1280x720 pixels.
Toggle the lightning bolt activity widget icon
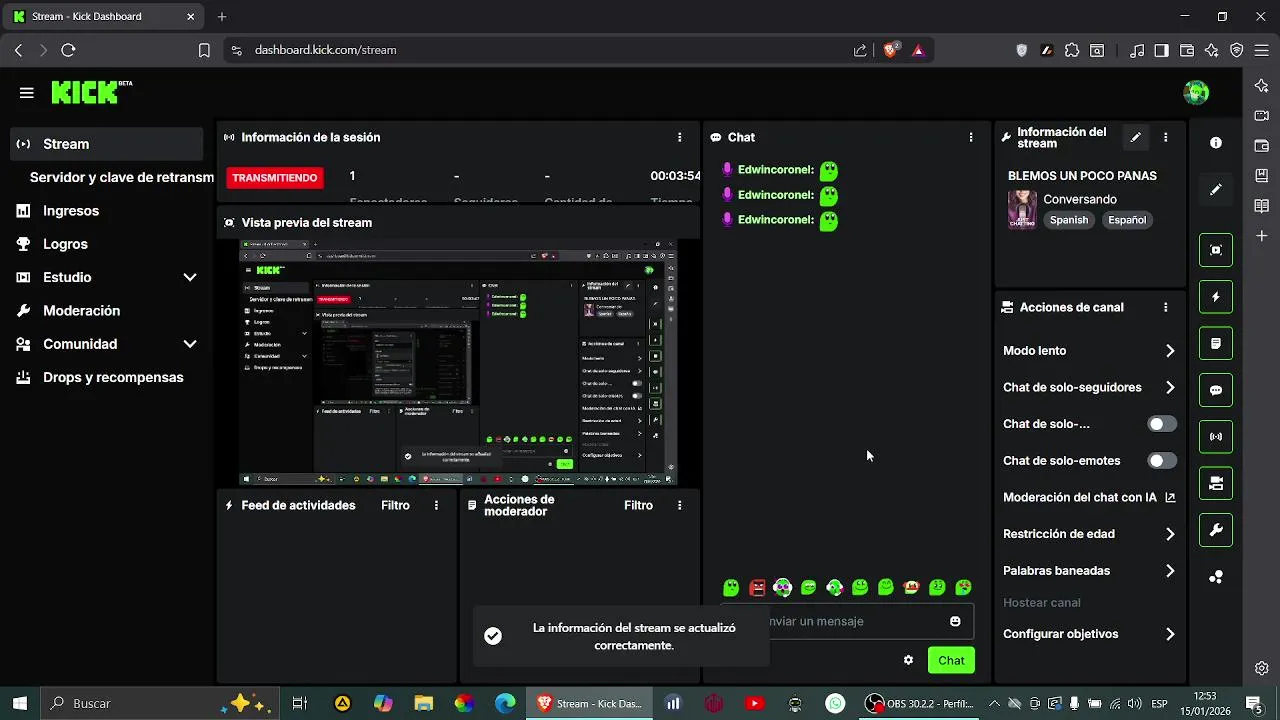click(1216, 297)
